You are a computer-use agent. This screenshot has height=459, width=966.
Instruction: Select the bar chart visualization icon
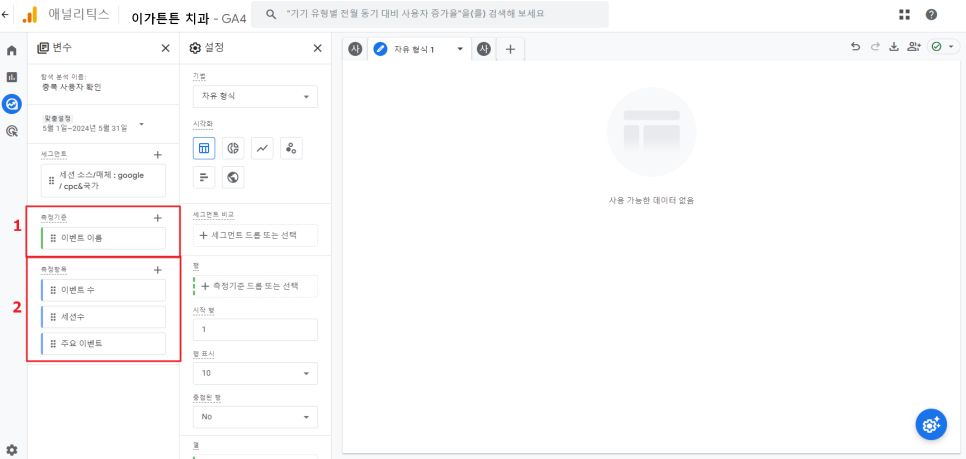coord(204,177)
